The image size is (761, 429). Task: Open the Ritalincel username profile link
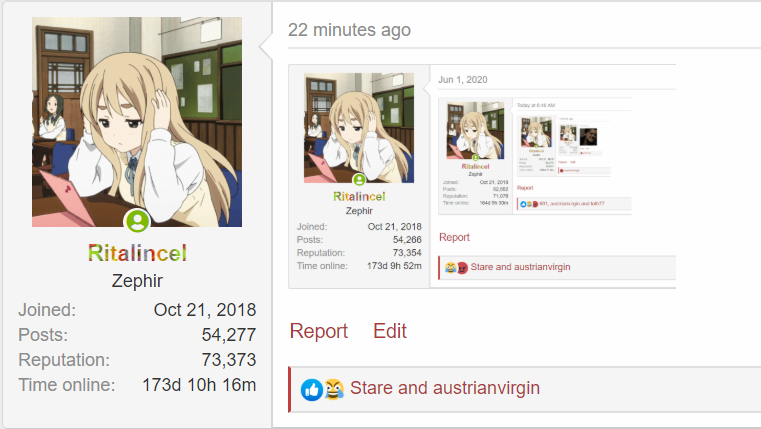pyautogui.click(x=137, y=253)
